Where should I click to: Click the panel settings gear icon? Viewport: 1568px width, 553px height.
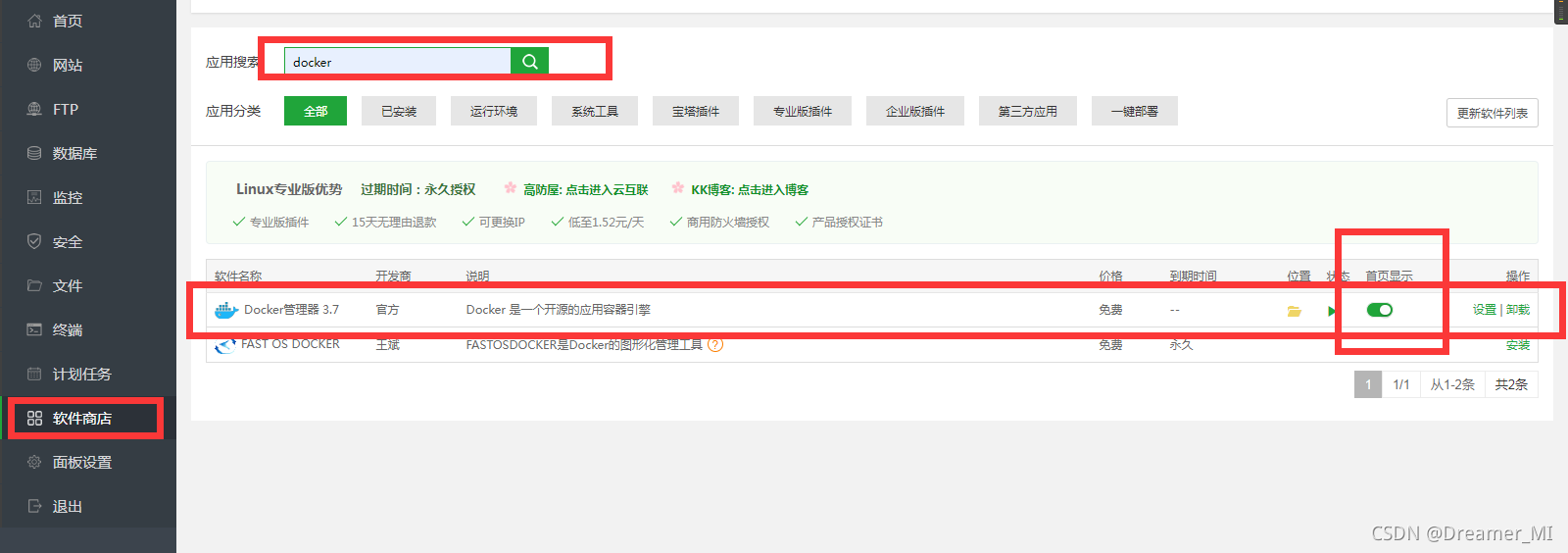[34, 462]
